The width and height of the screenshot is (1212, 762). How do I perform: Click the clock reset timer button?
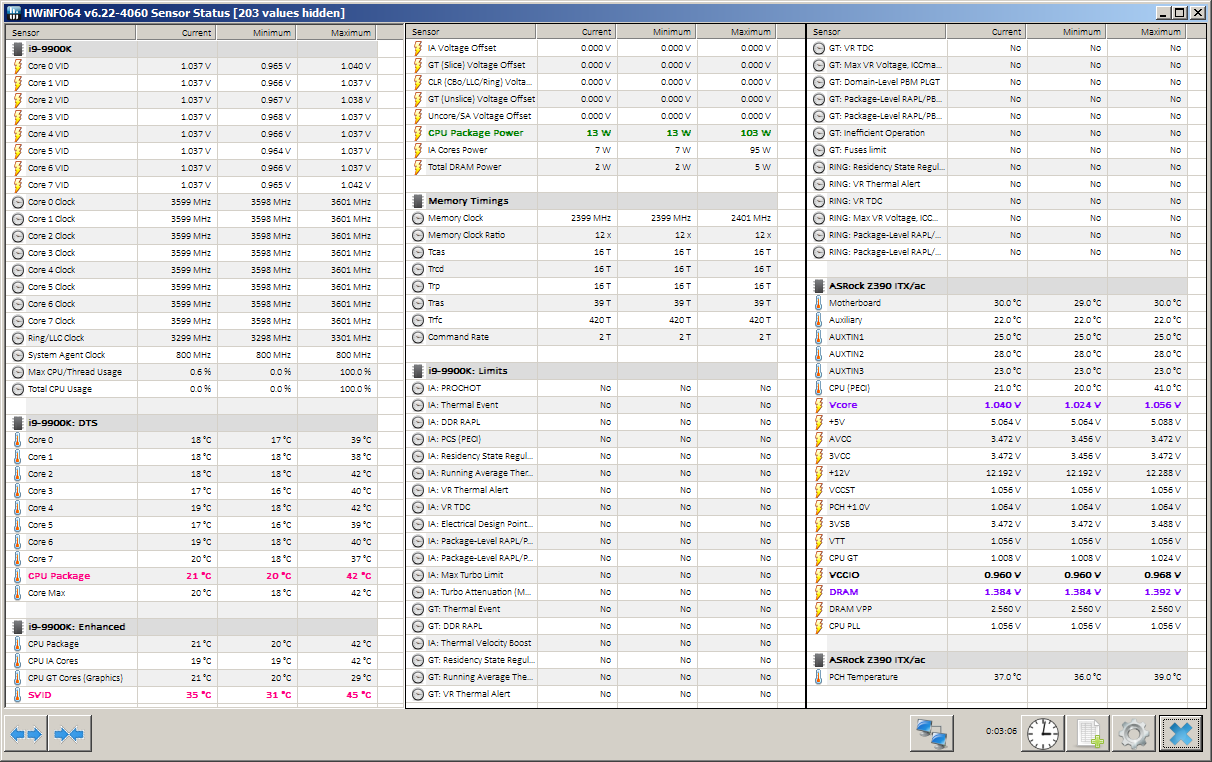(x=1041, y=734)
